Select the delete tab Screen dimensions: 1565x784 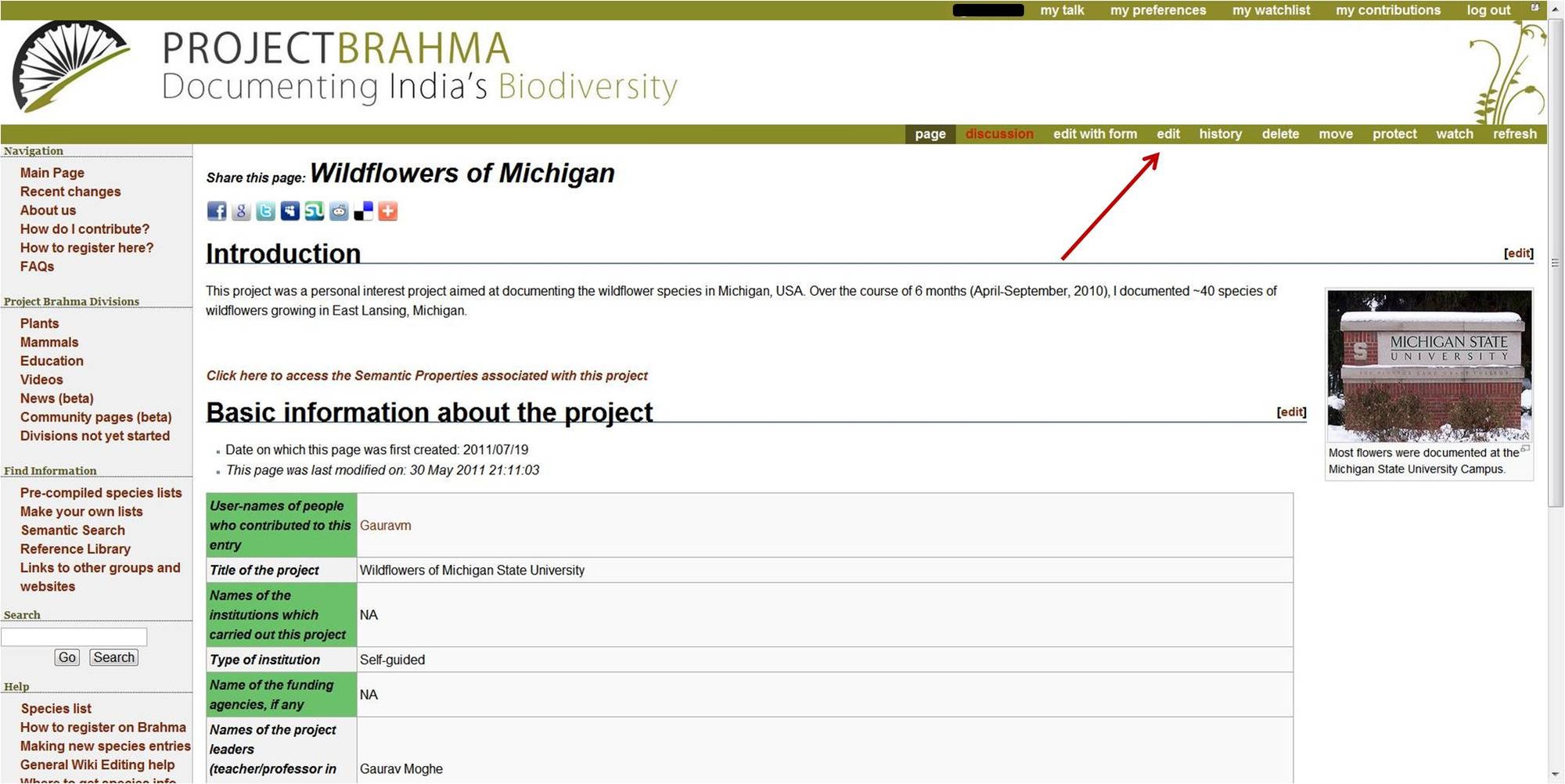(x=1280, y=134)
